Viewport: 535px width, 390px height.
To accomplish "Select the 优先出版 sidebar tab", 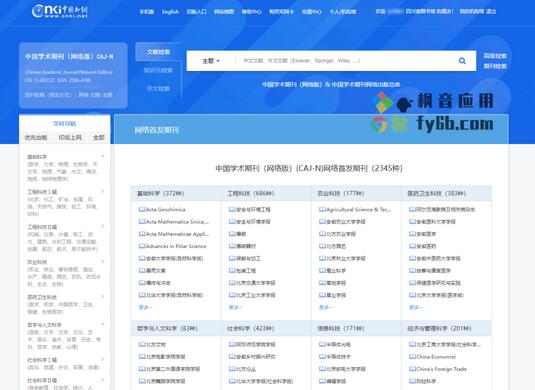I will 36,138.
